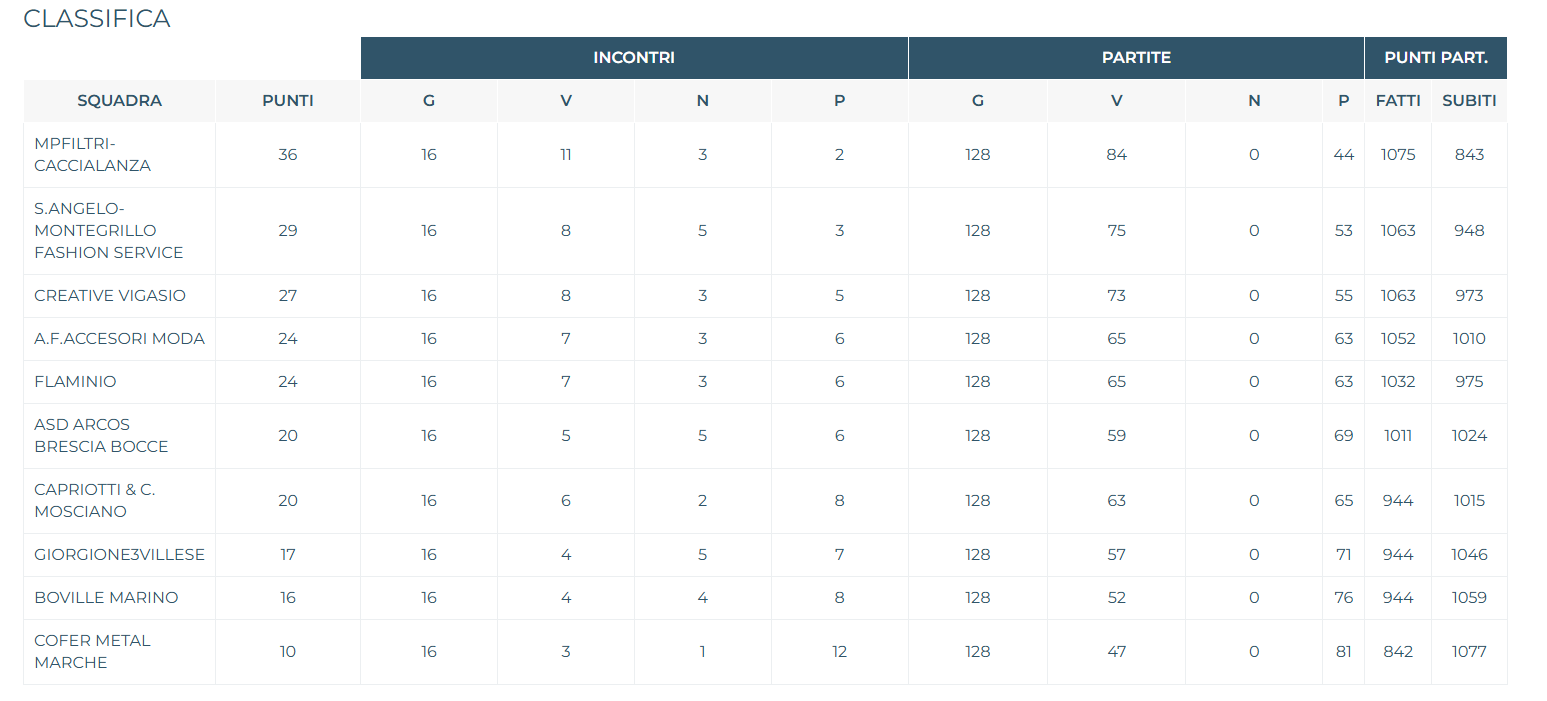This screenshot has width=1547, height=701.
Task: Click 81 partite lost by COFER METAL MARCHE
Action: 1343,652
